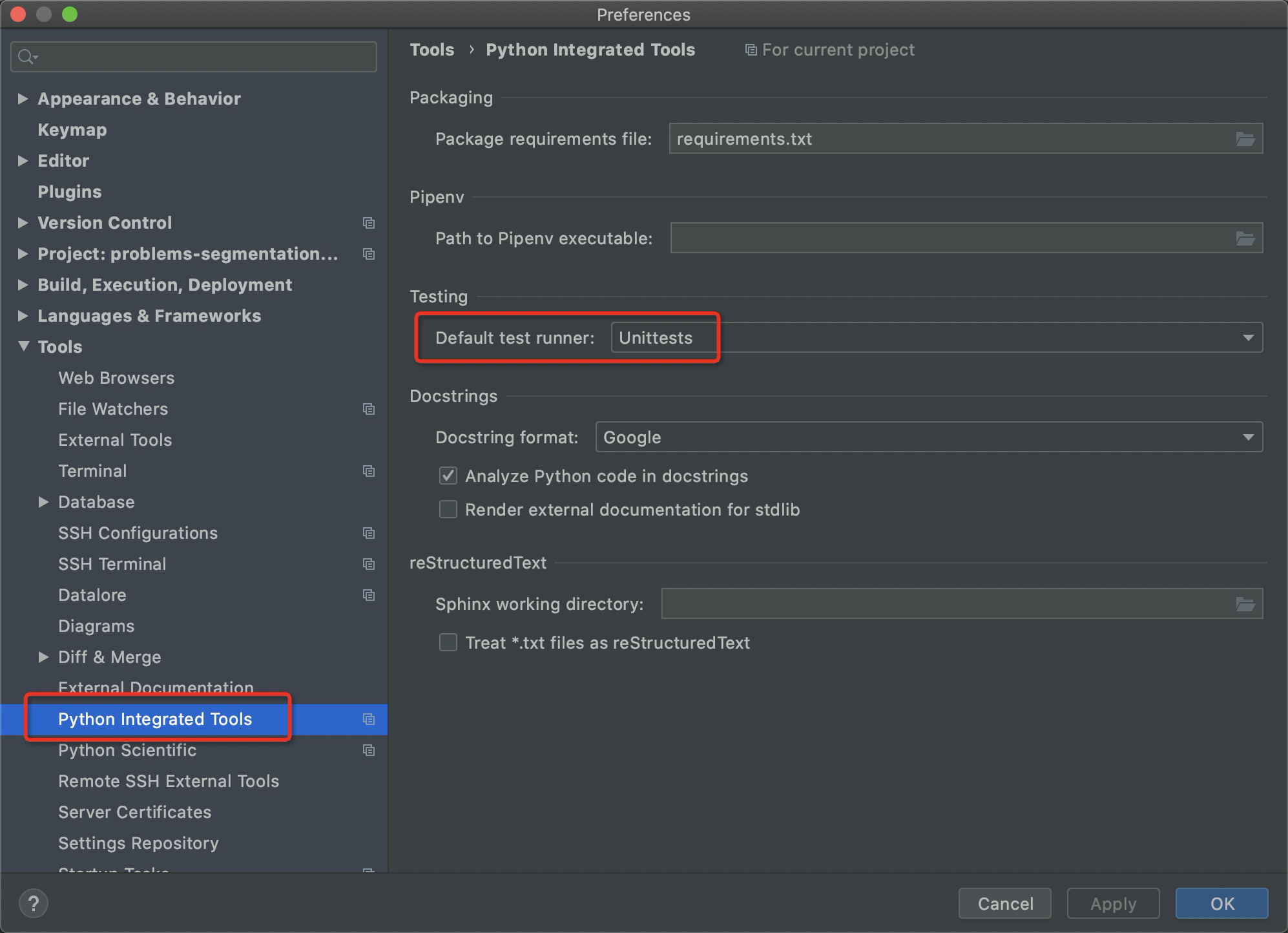Screen dimensions: 1288x933
Task: Click the copy icon beside Terminal
Action: point(369,471)
